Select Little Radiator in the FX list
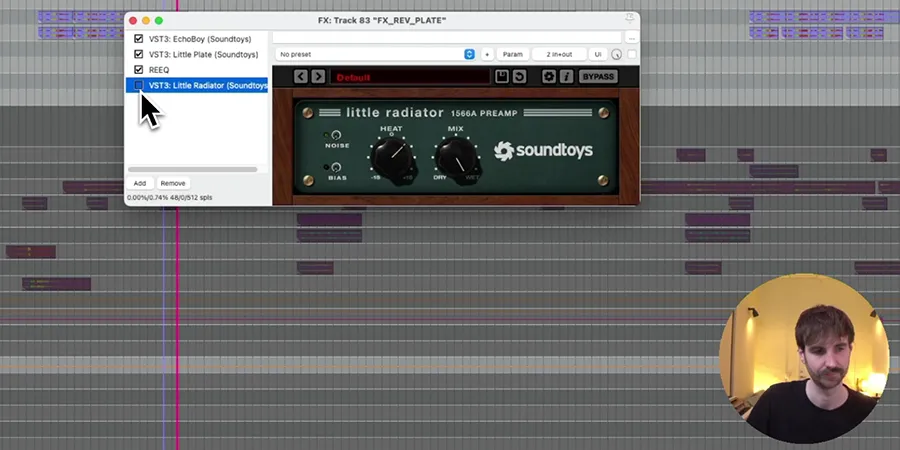The image size is (900, 450). (208, 86)
